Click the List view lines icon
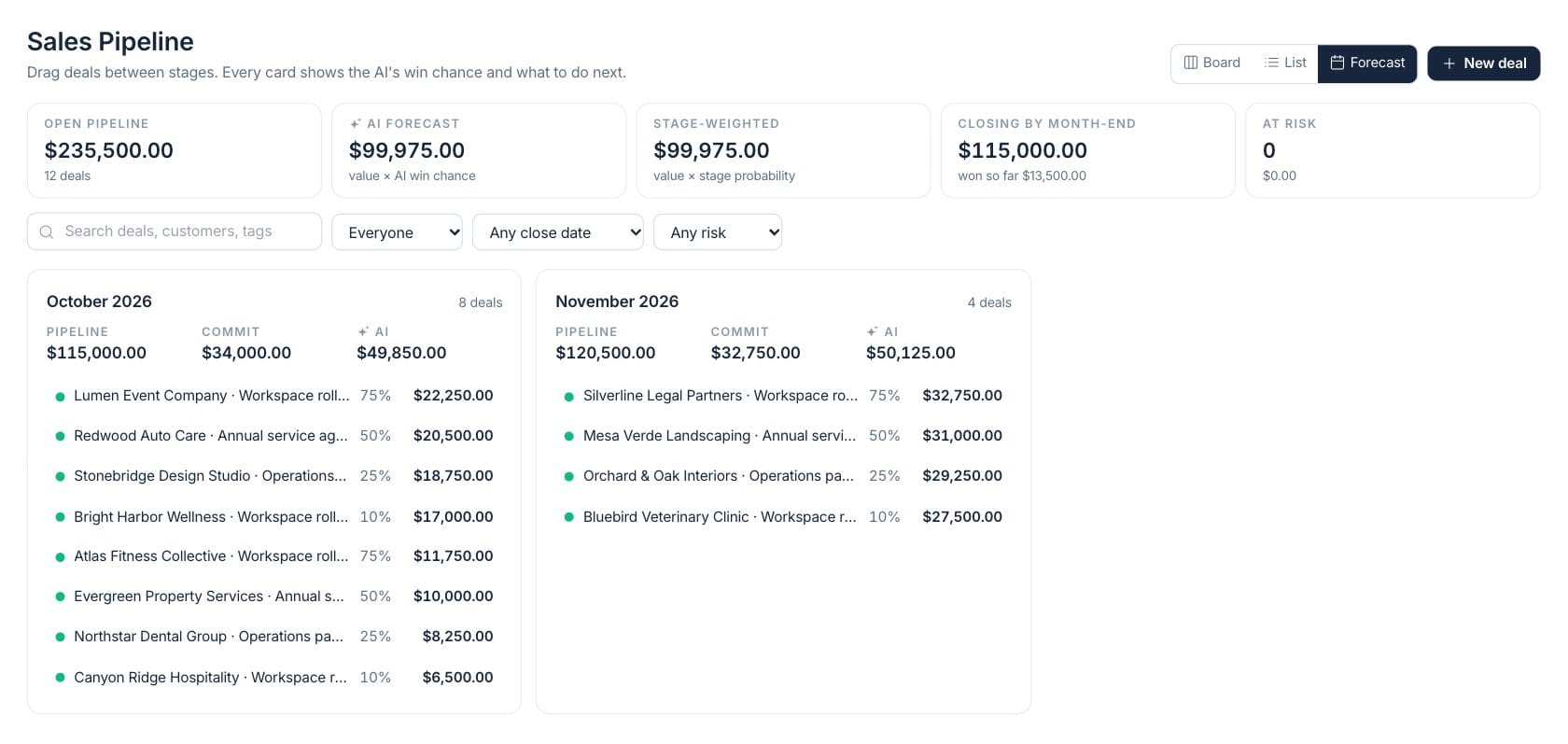 [x=1271, y=63]
